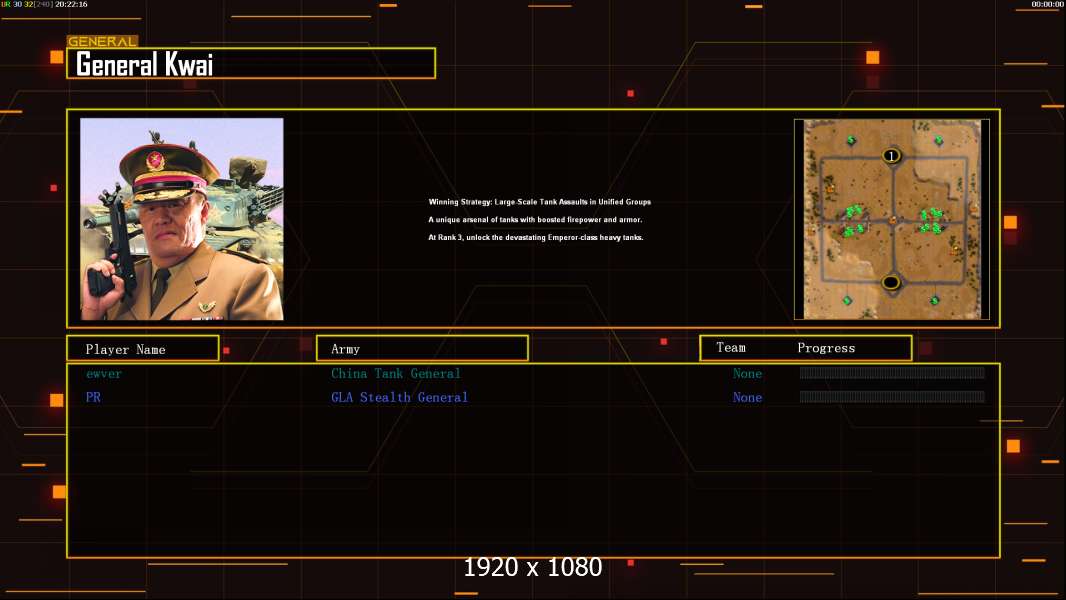Viewport: 1066px width, 600px height.
Task: Click the General Kwai title box
Action: (x=251, y=64)
